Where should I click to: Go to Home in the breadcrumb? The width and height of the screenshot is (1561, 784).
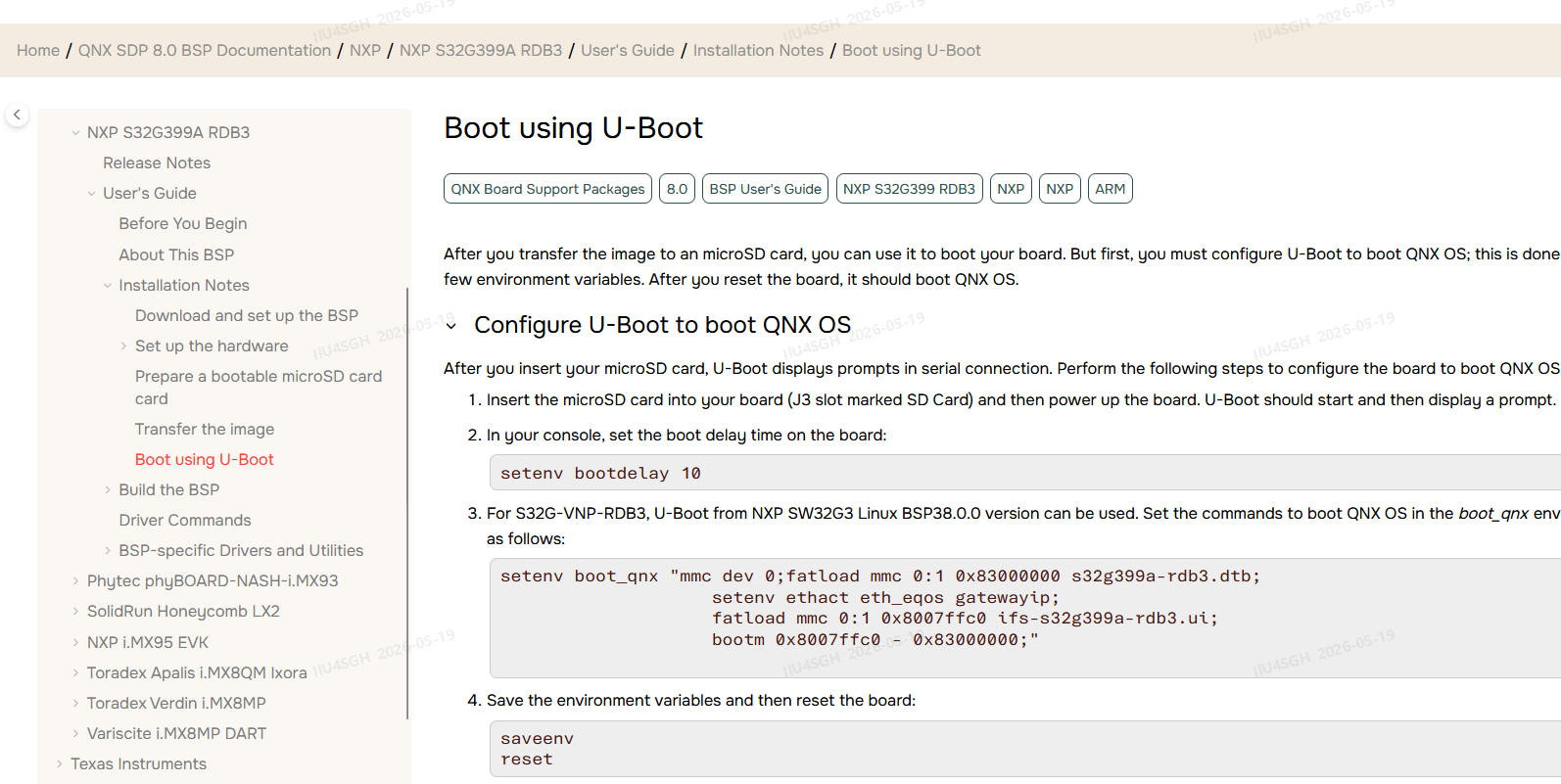tap(38, 51)
